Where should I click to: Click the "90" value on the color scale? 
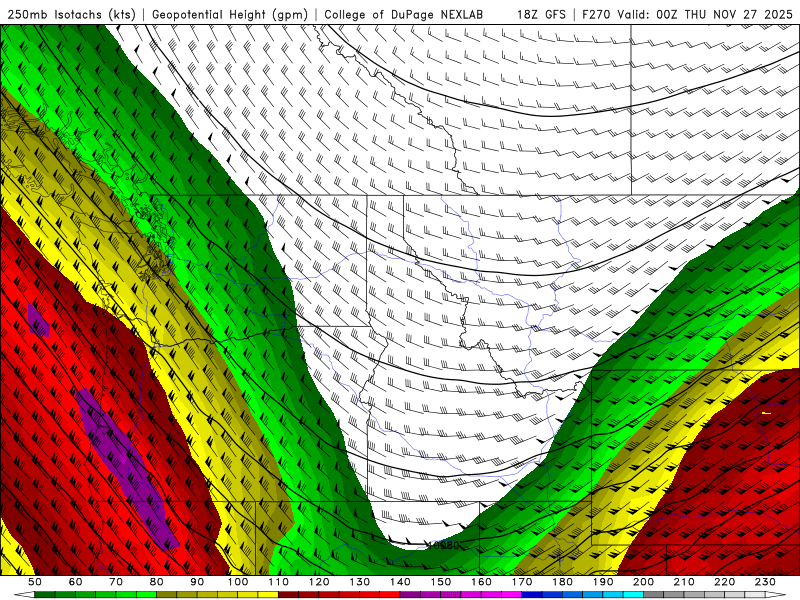(x=197, y=582)
